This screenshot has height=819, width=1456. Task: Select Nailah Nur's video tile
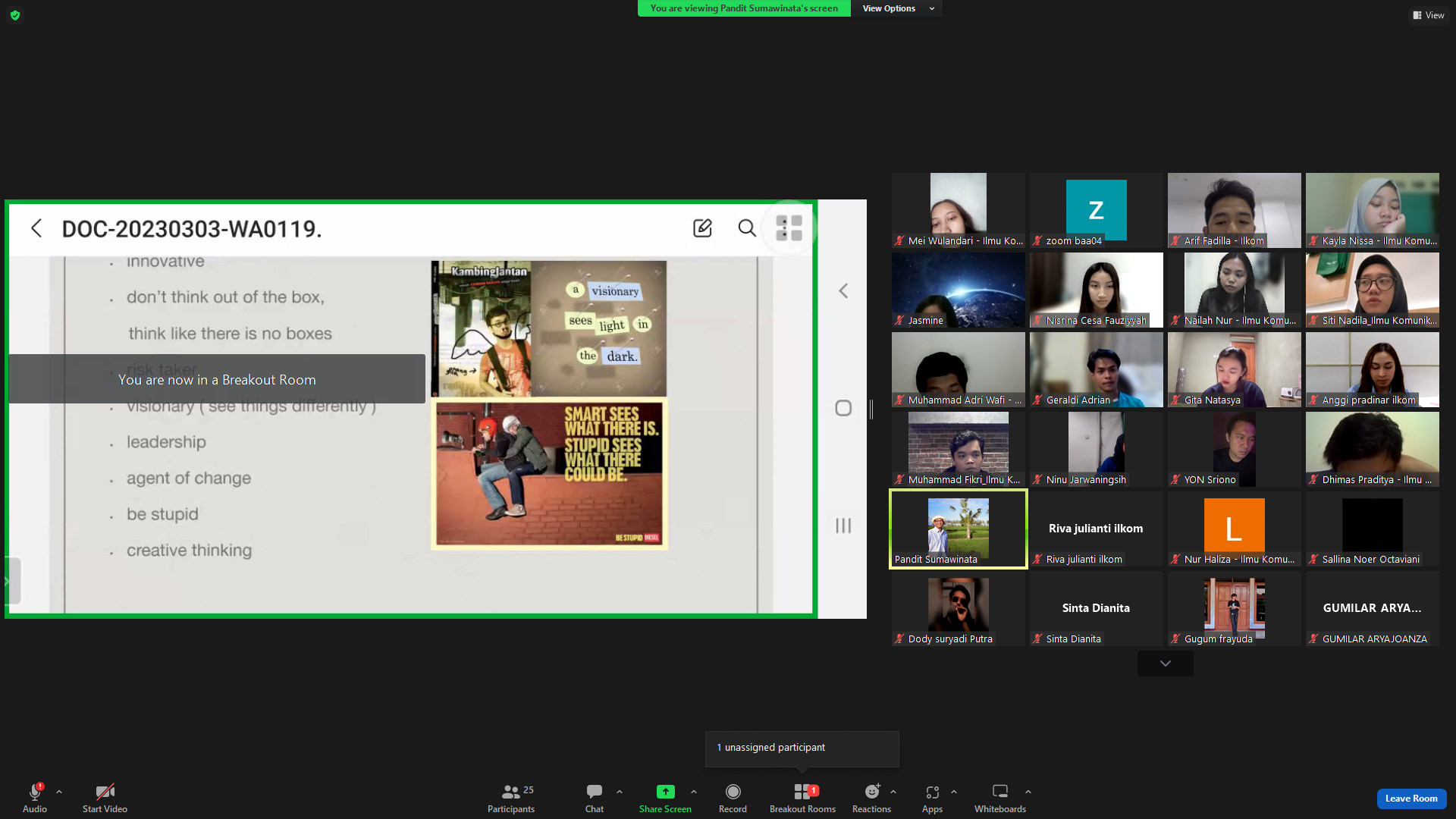point(1235,290)
